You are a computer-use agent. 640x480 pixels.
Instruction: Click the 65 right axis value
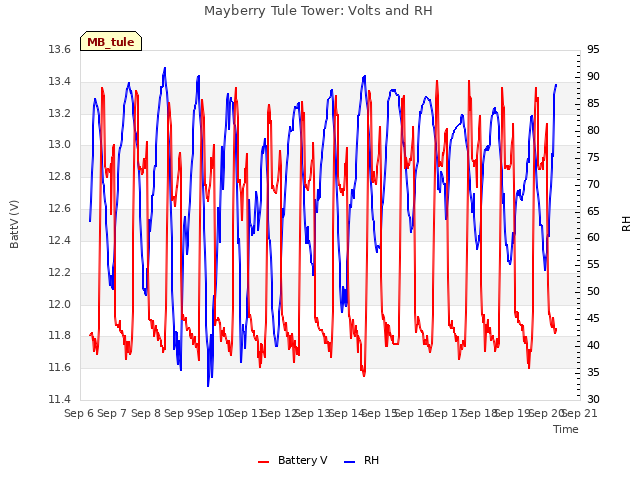tap(593, 211)
